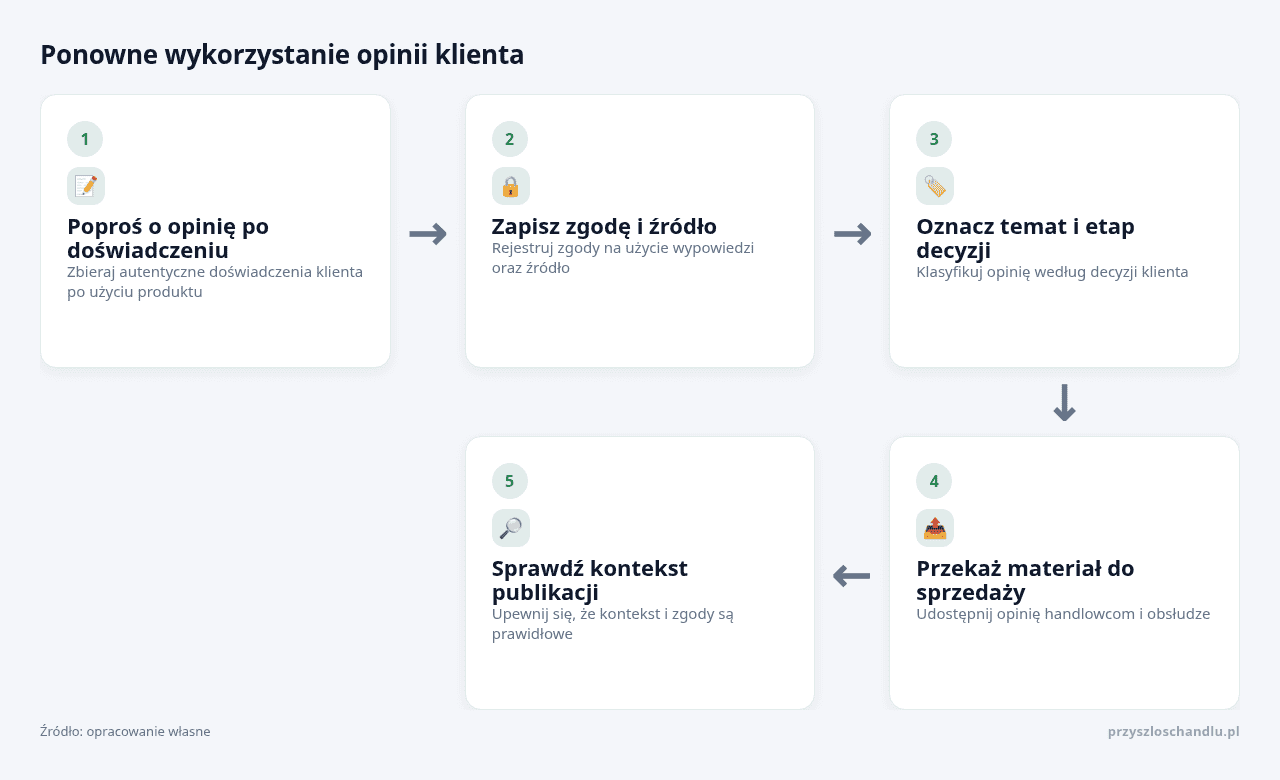The height and width of the screenshot is (780, 1280).
Task: Click the number 1 badge in the first card
Action: (x=85, y=139)
